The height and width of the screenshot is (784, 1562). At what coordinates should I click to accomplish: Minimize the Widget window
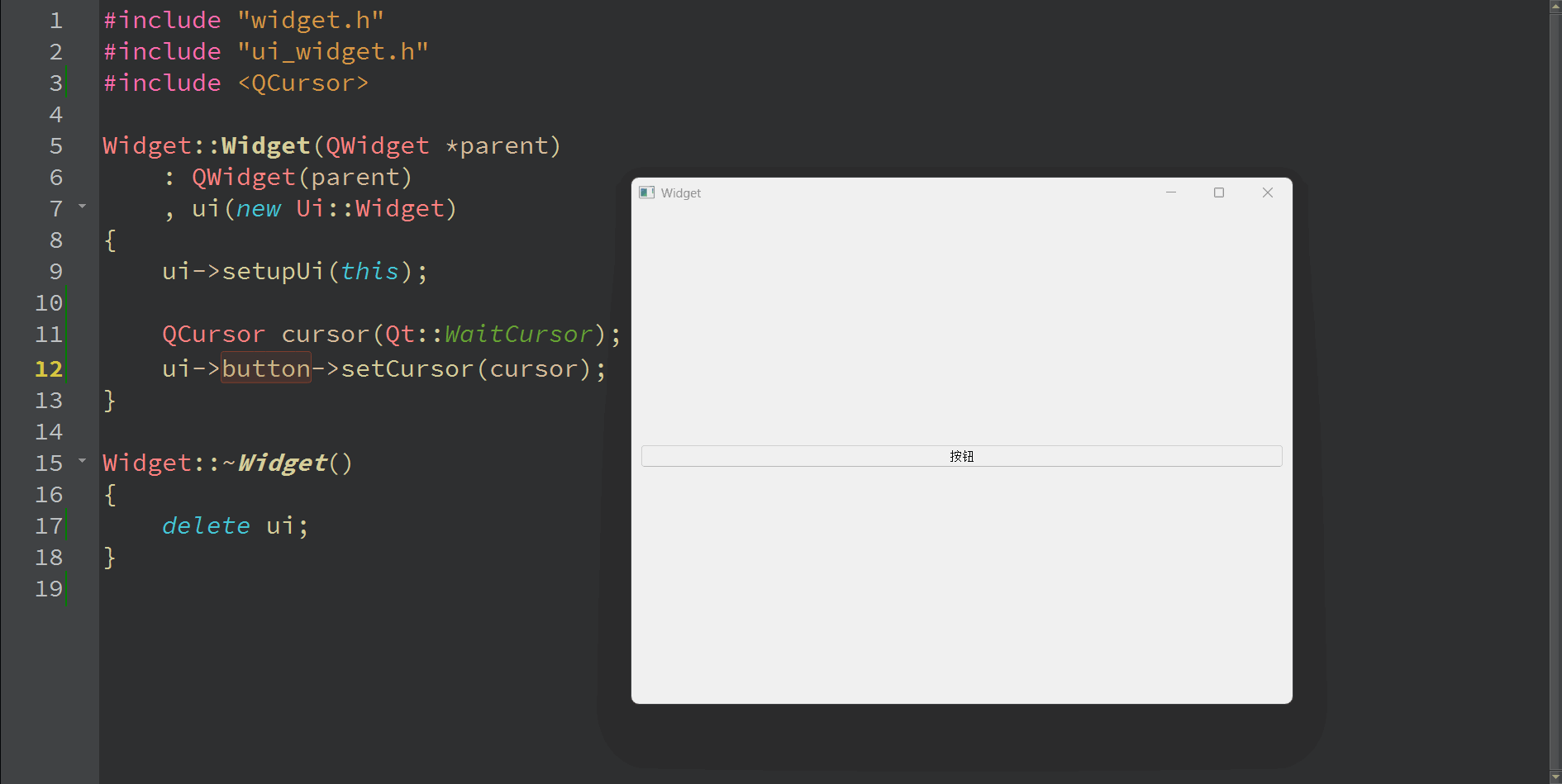[1170, 192]
